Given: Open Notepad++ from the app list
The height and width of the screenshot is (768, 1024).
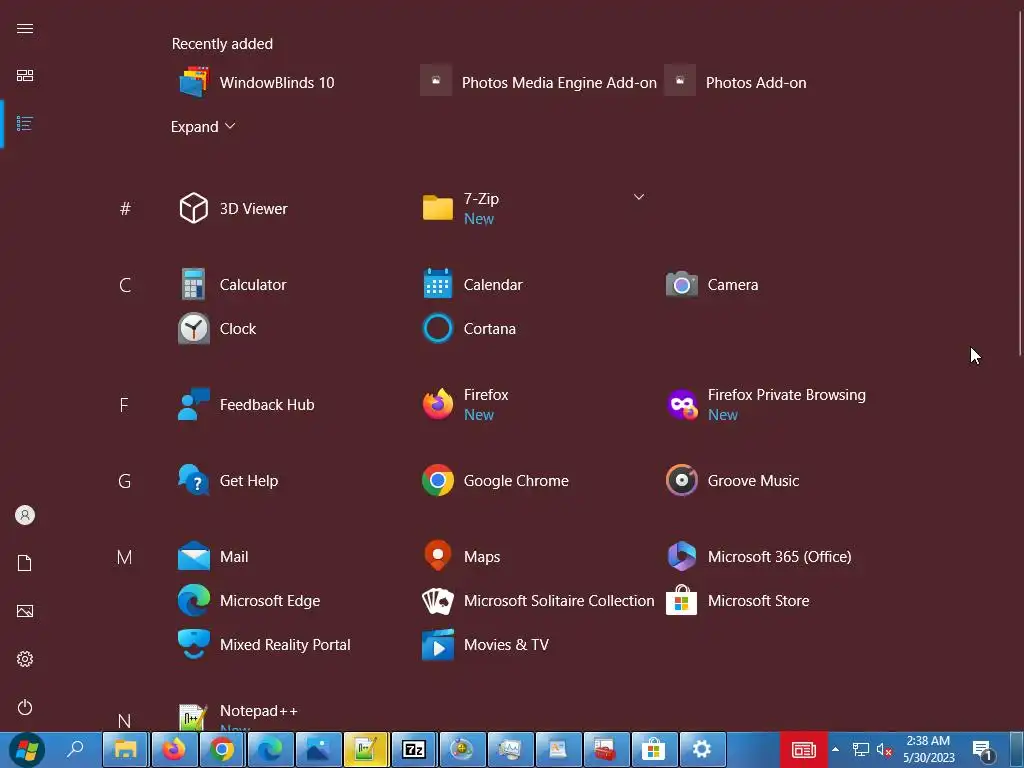Looking at the screenshot, I should (x=239, y=717).
